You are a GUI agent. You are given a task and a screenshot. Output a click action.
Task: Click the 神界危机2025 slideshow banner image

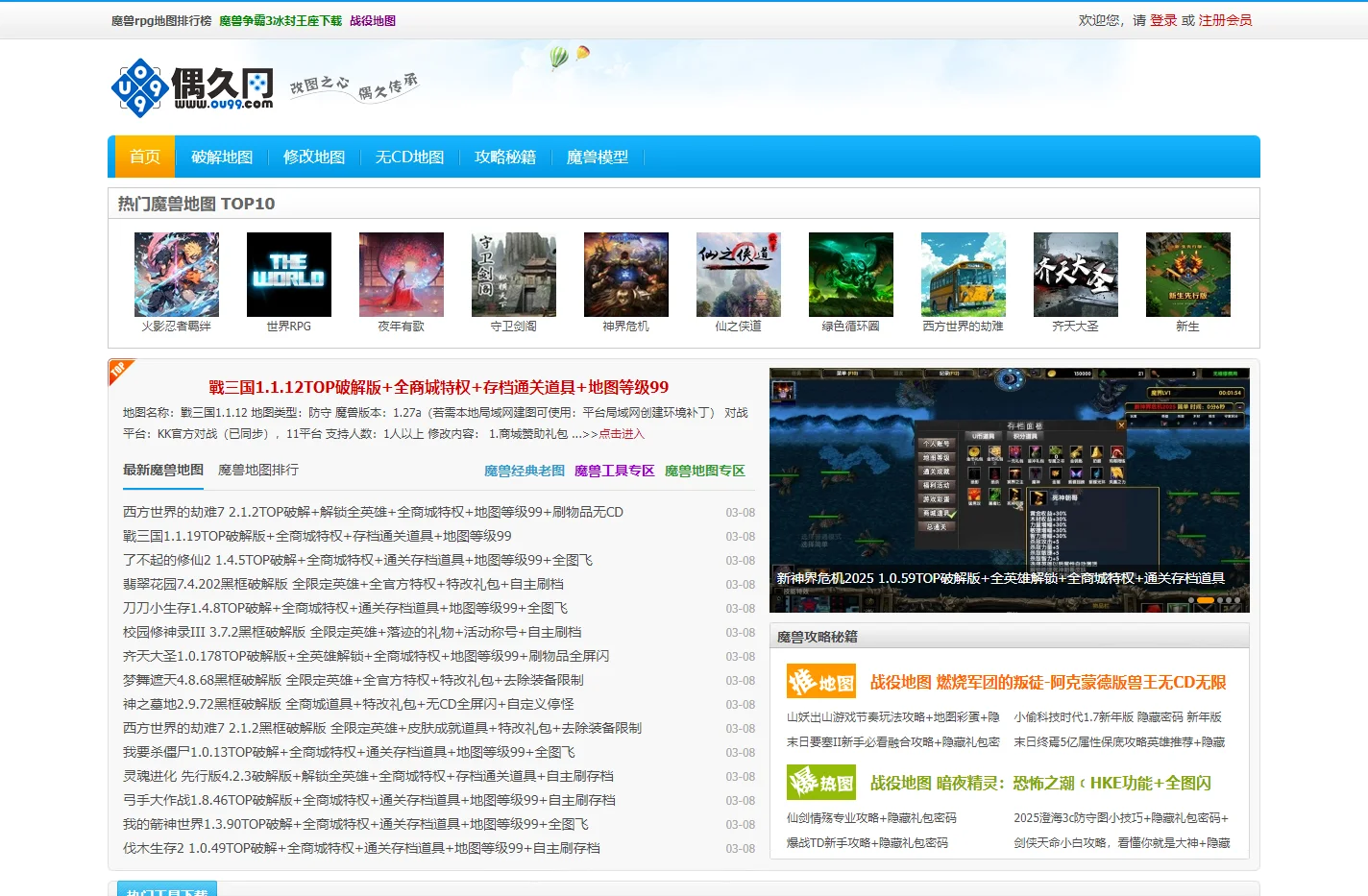1010,490
